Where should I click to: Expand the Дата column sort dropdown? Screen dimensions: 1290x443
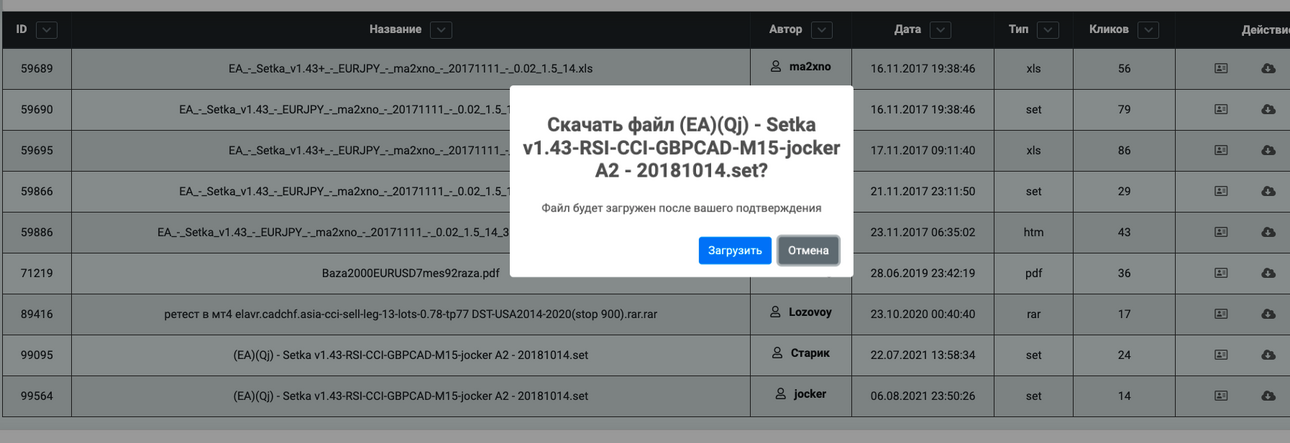940,30
